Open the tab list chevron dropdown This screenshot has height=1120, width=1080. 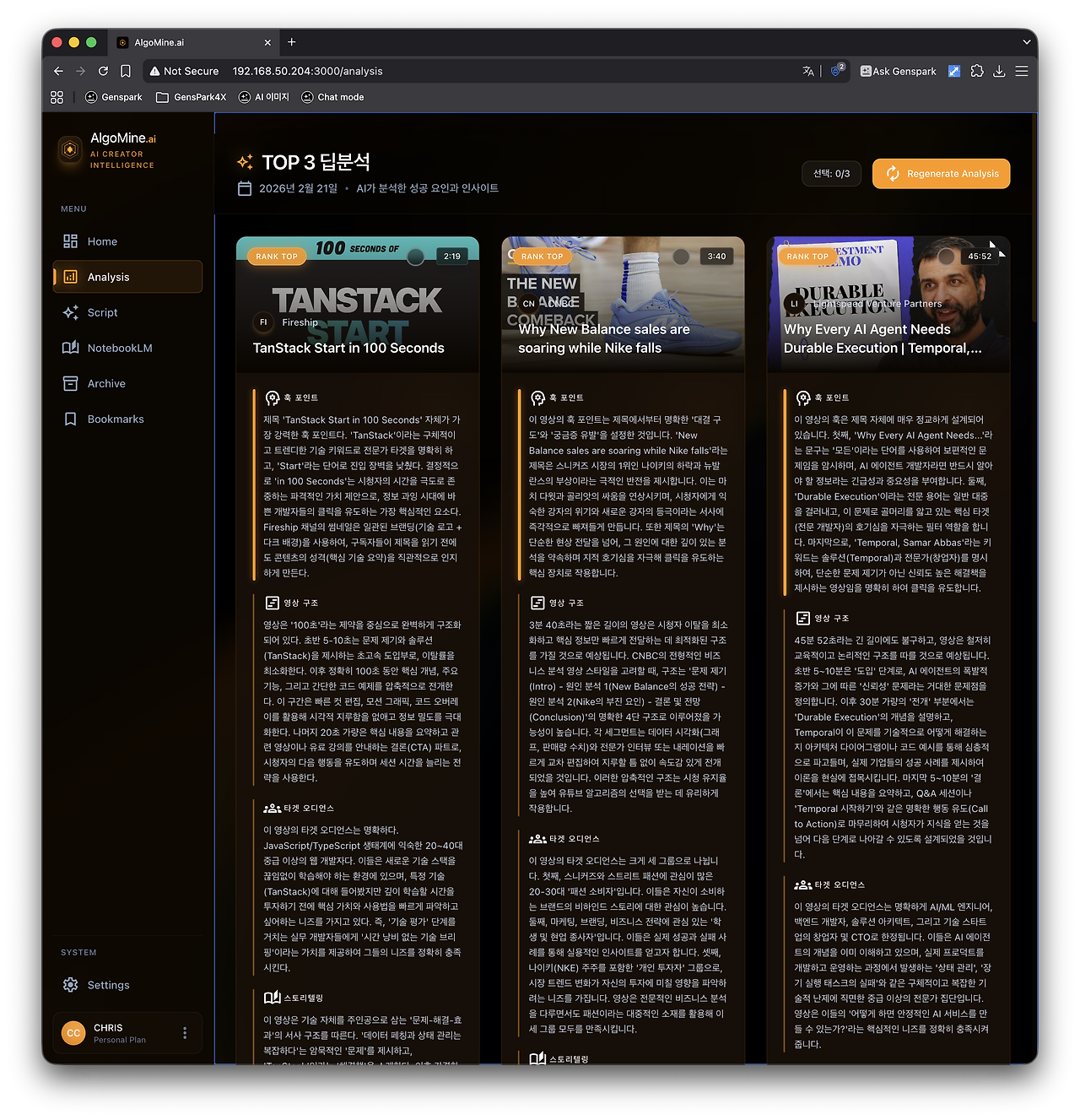point(1026,42)
